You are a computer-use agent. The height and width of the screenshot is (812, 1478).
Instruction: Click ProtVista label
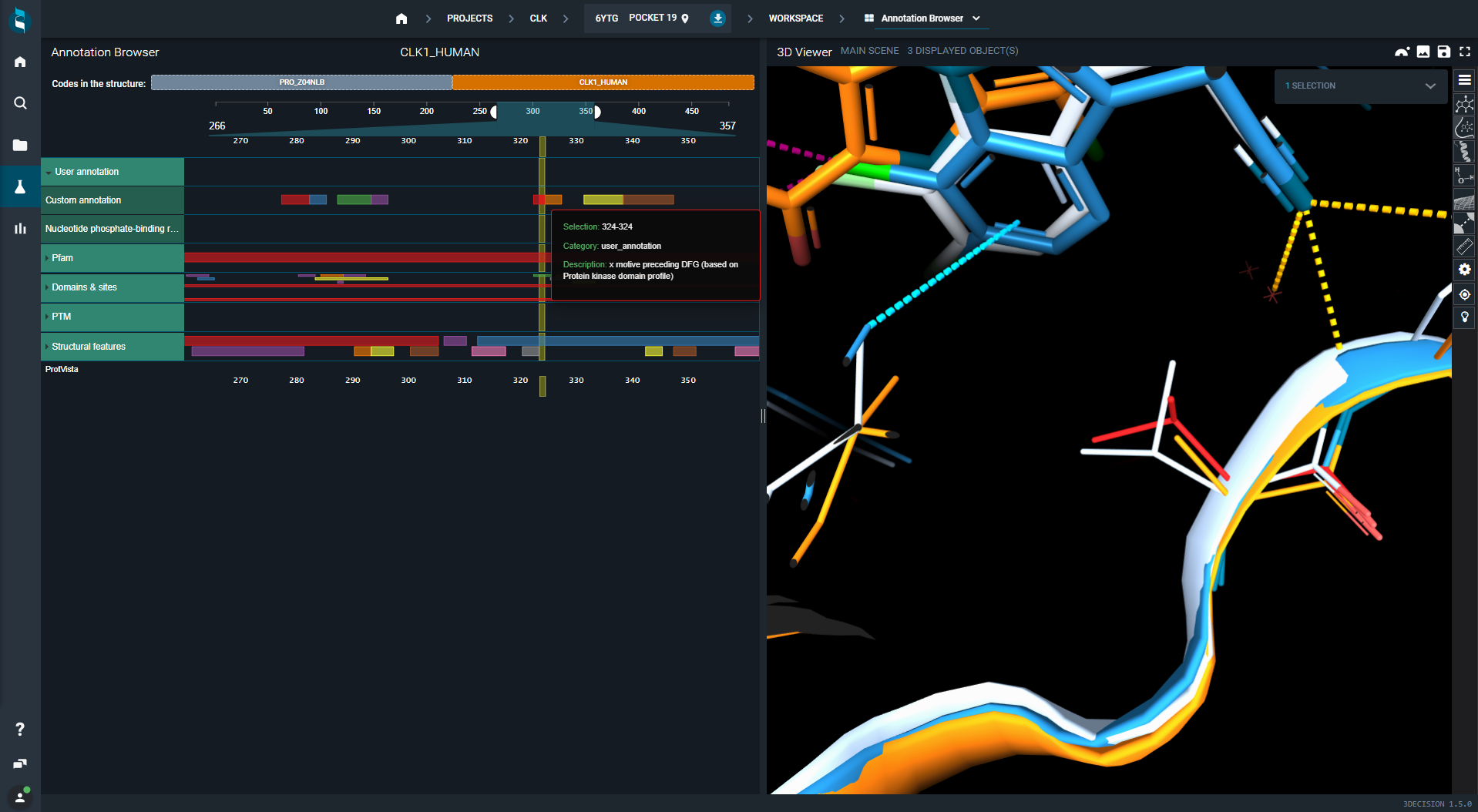62,370
